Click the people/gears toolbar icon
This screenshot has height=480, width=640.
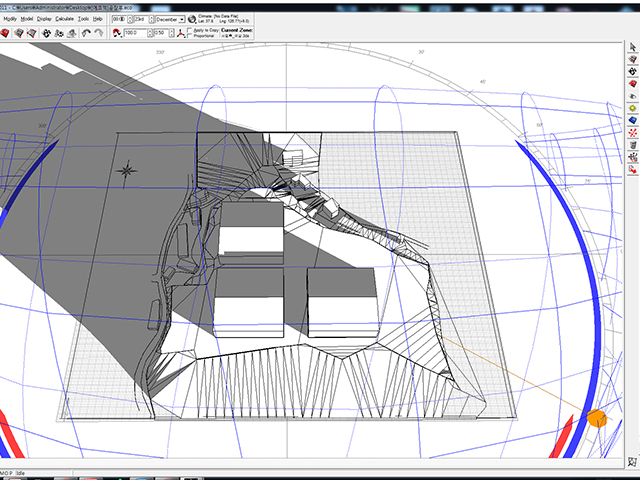point(59,33)
